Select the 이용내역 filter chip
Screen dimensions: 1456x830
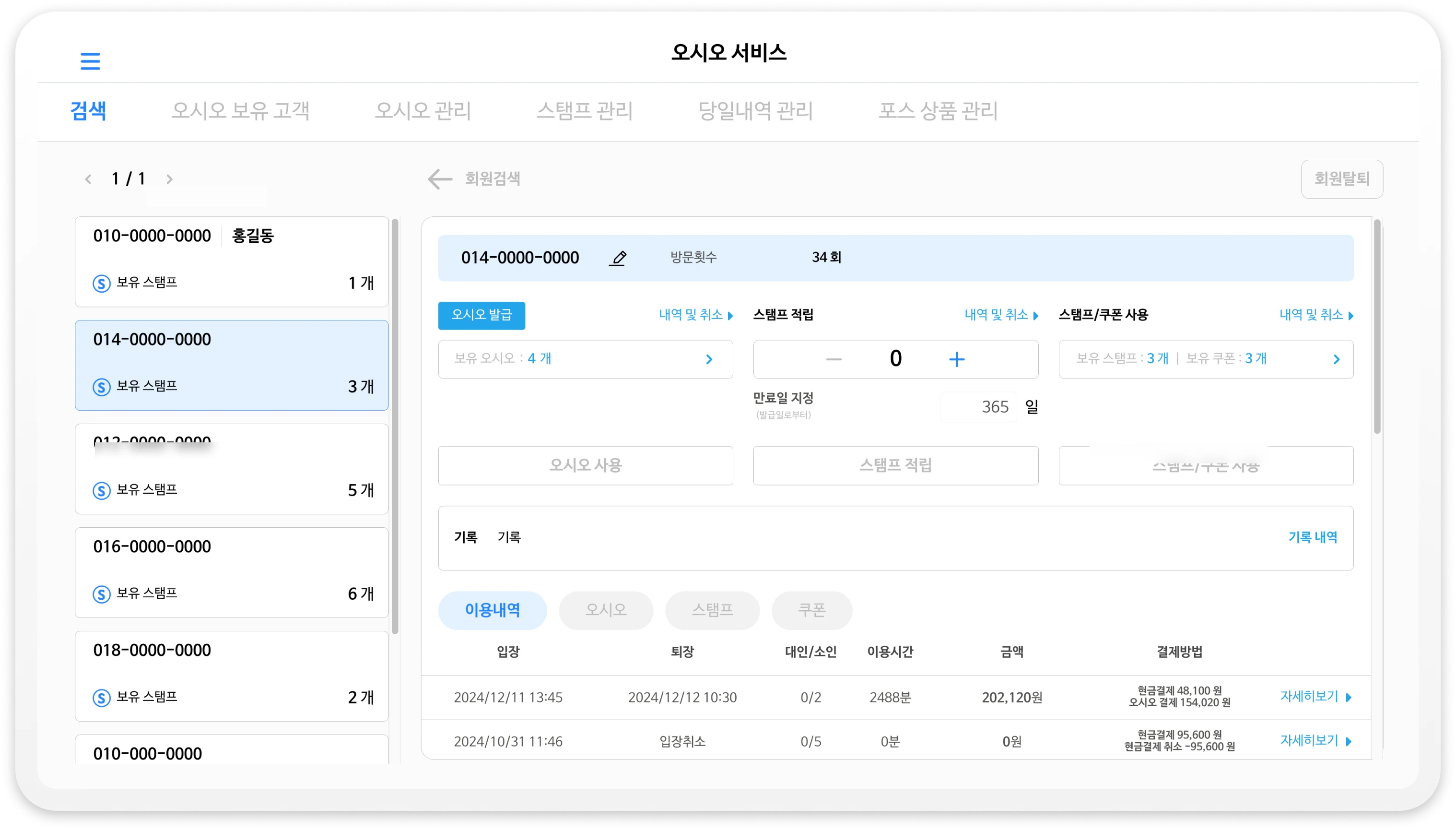tap(492, 611)
